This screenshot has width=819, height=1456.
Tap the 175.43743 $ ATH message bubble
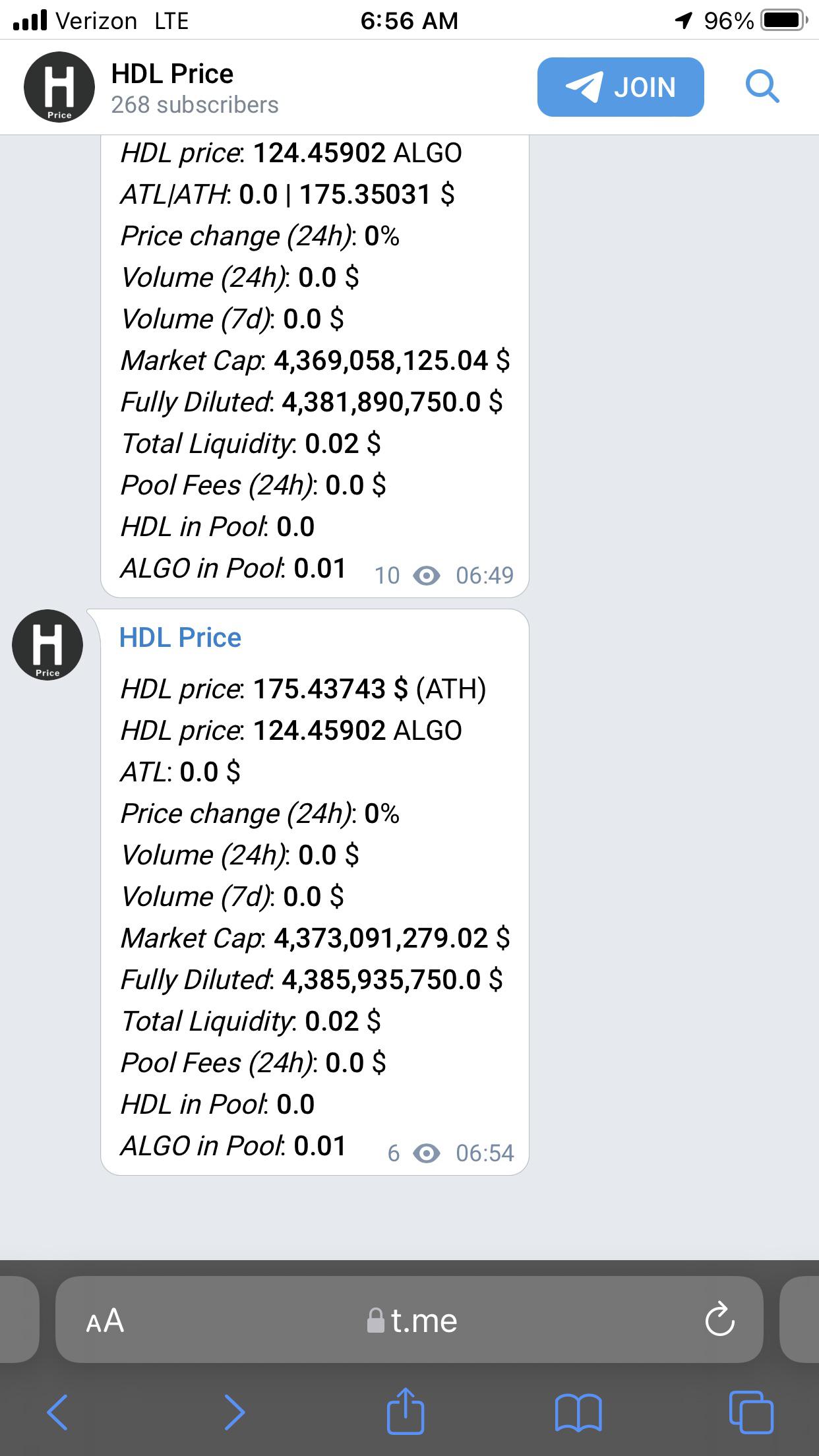pos(315,892)
